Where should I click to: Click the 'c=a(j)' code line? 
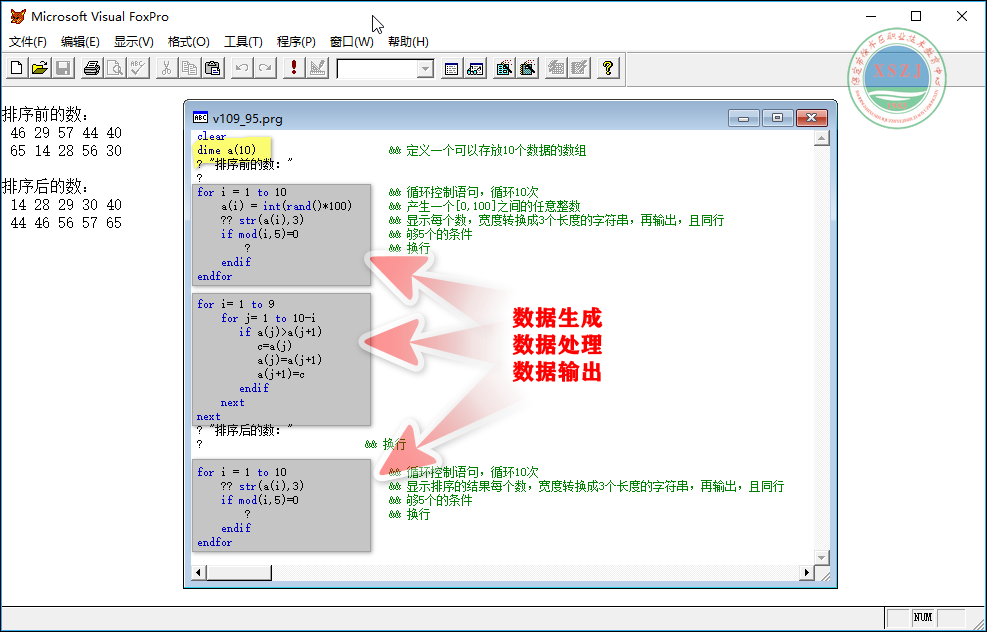point(274,346)
